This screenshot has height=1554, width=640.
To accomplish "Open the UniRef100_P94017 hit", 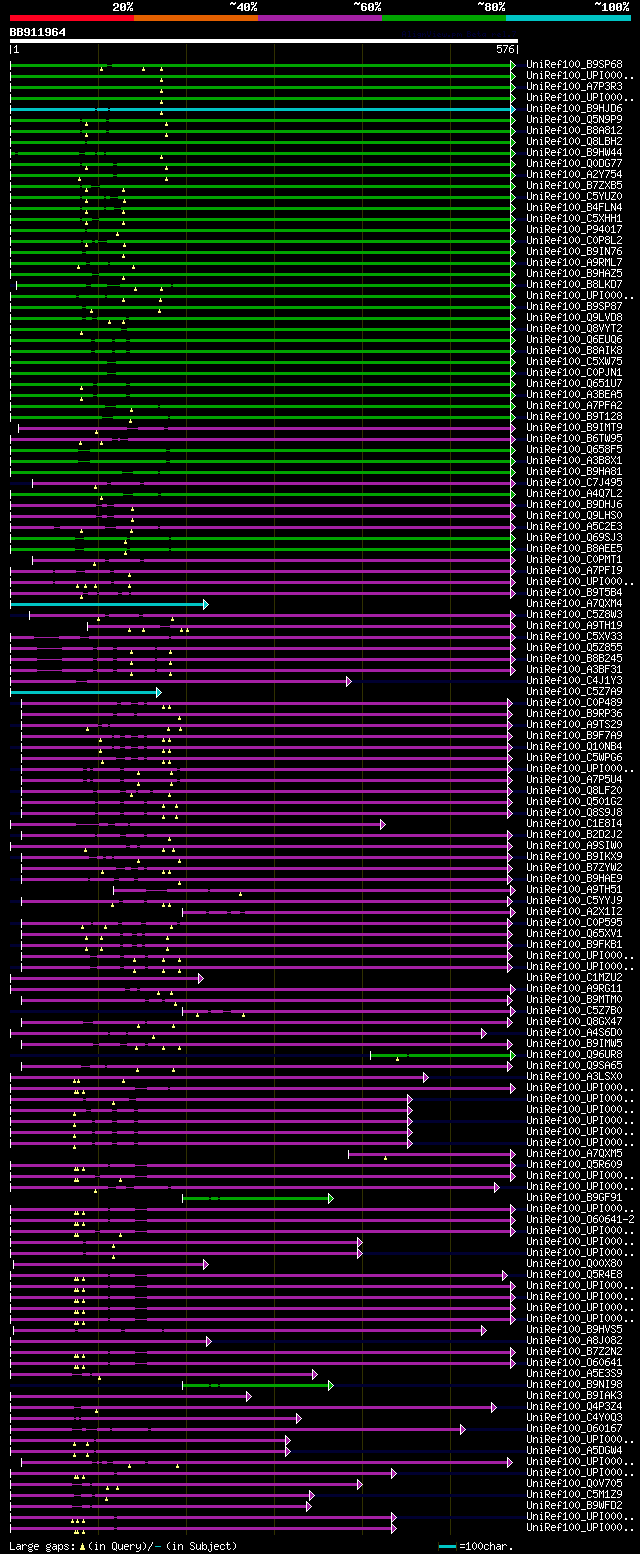I will (x=574, y=229).
